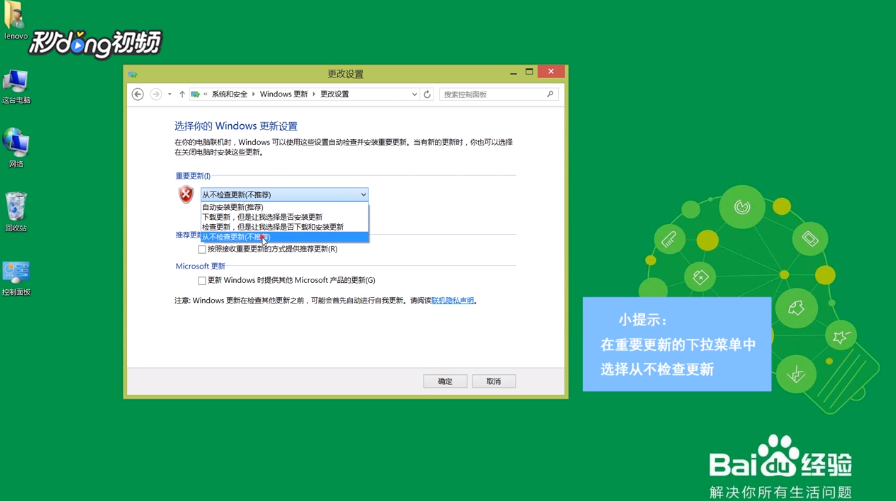The width and height of the screenshot is (896, 501).
Task: Choose 从不检查更新(不推荐) list option
Action: pyautogui.click(x=285, y=237)
